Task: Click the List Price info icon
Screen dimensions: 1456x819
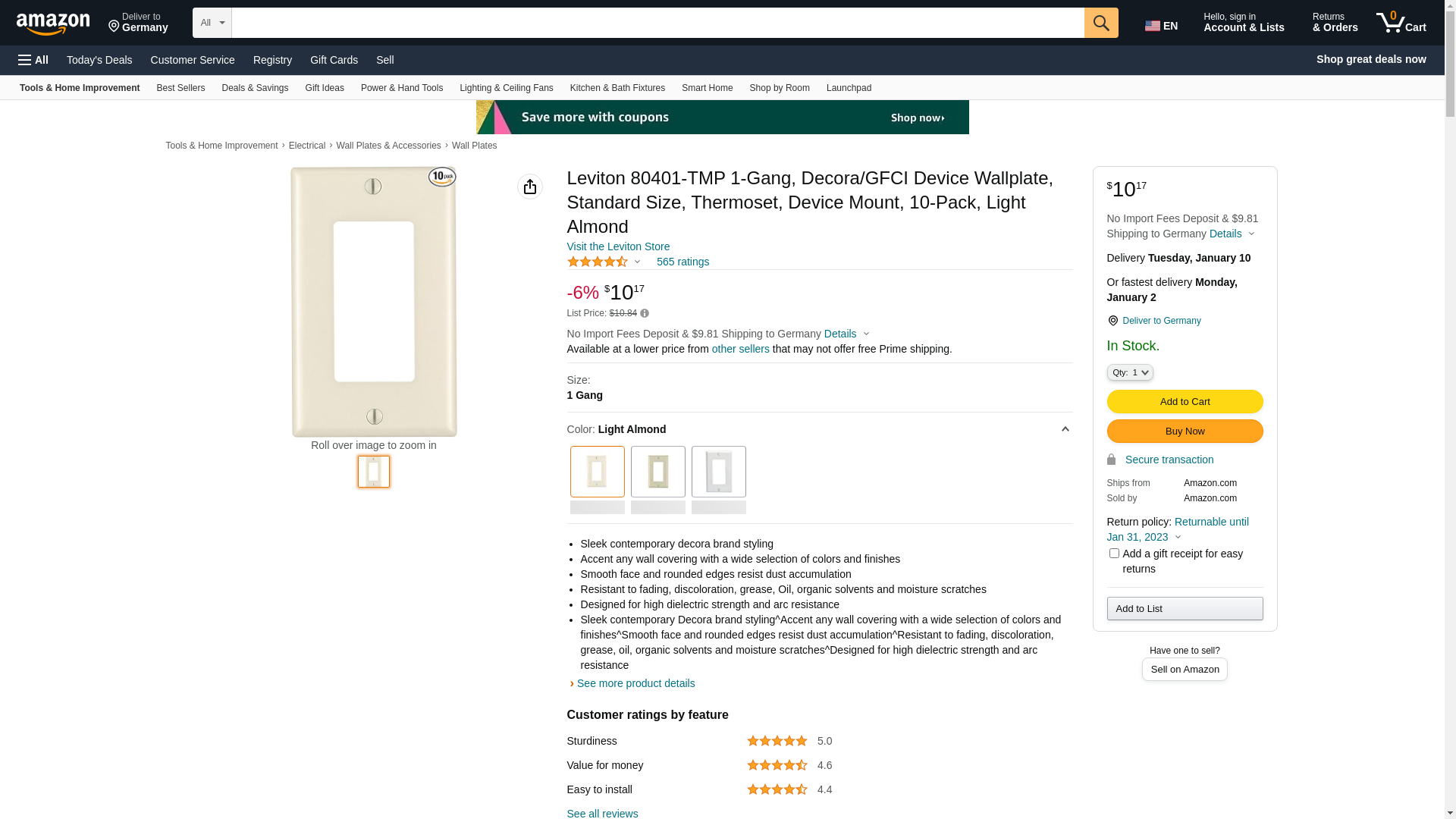Action: click(x=645, y=313)
